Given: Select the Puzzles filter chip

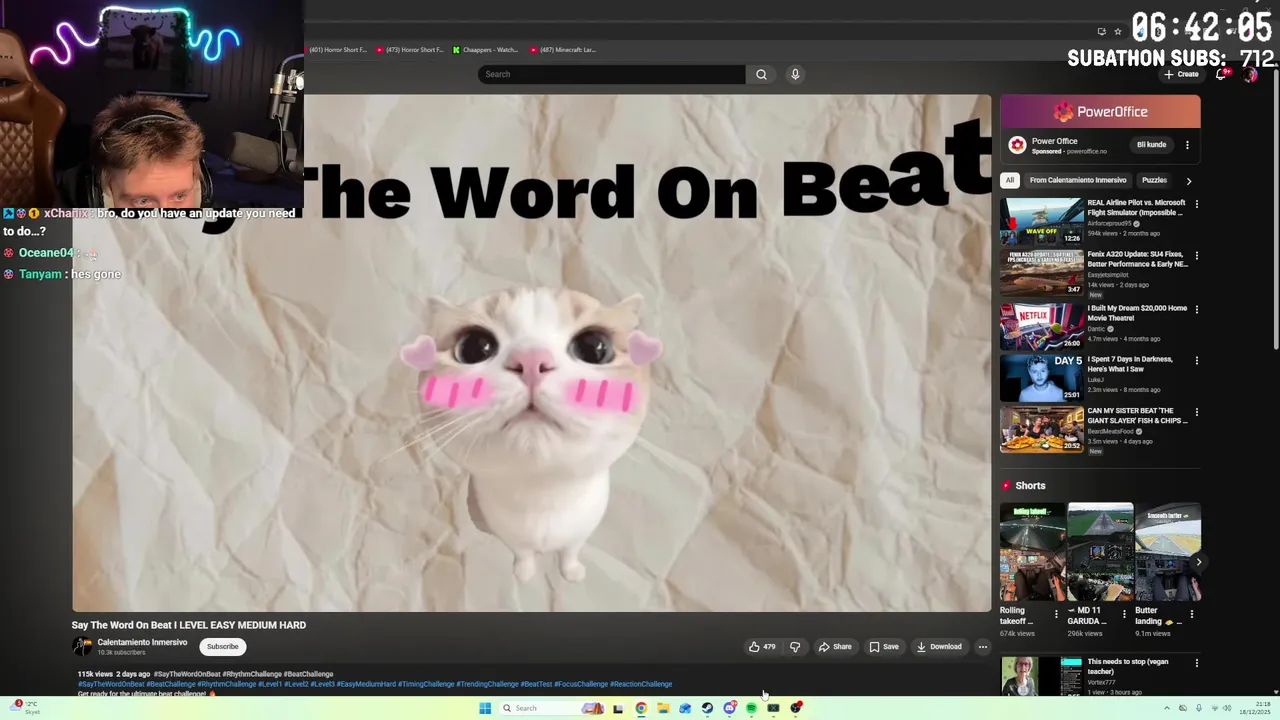Looking at the screenshot, I should 1154,181.
